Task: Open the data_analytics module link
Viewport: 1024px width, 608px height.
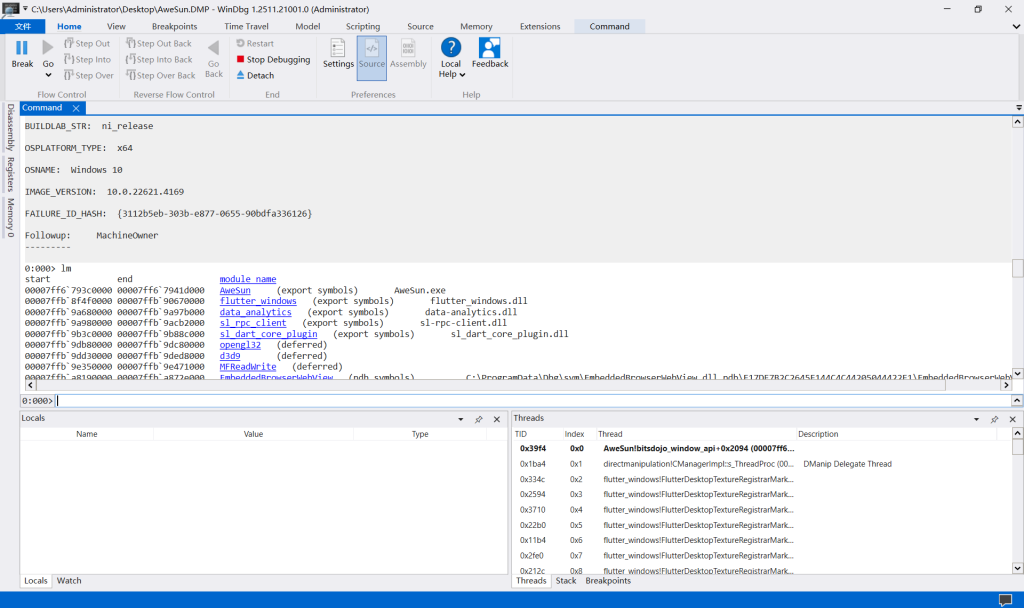Action: coord(255,312)
